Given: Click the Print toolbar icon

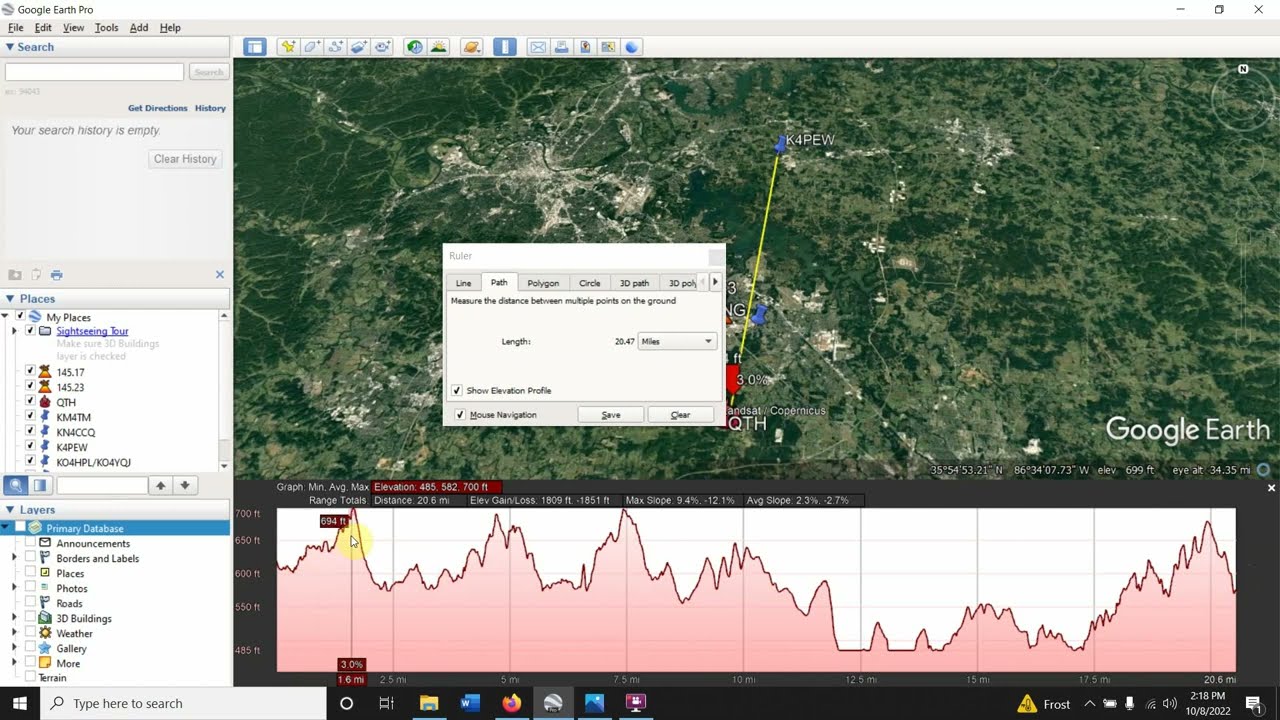Looking at the screenshot, I should point(561,47).
